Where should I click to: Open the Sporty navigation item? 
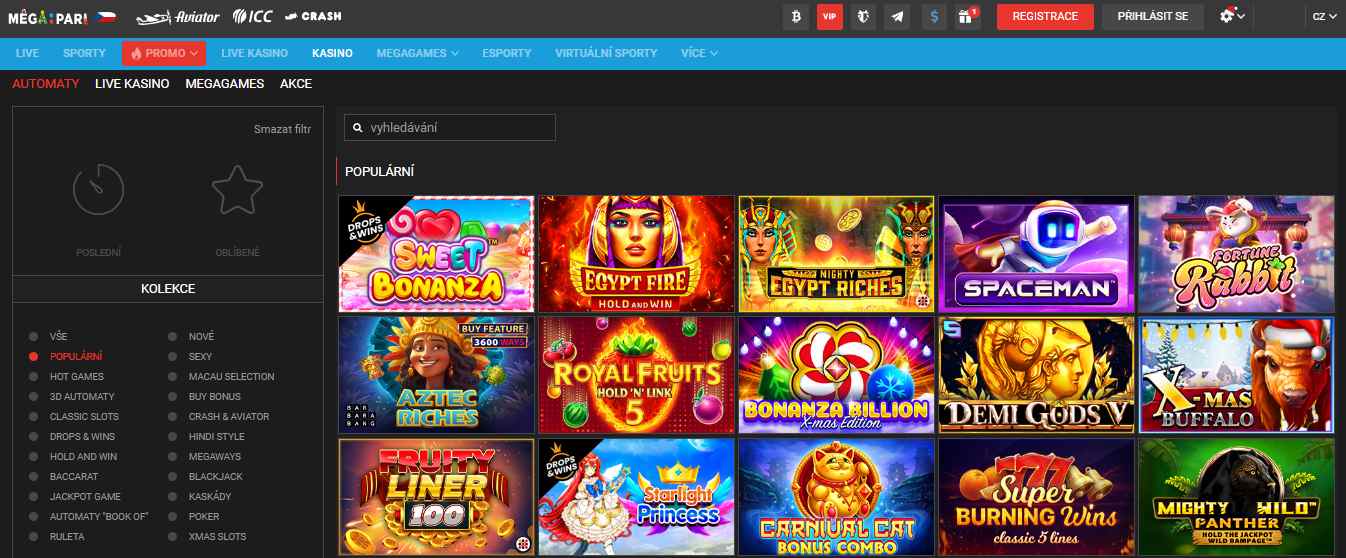(x=84, y=53)
